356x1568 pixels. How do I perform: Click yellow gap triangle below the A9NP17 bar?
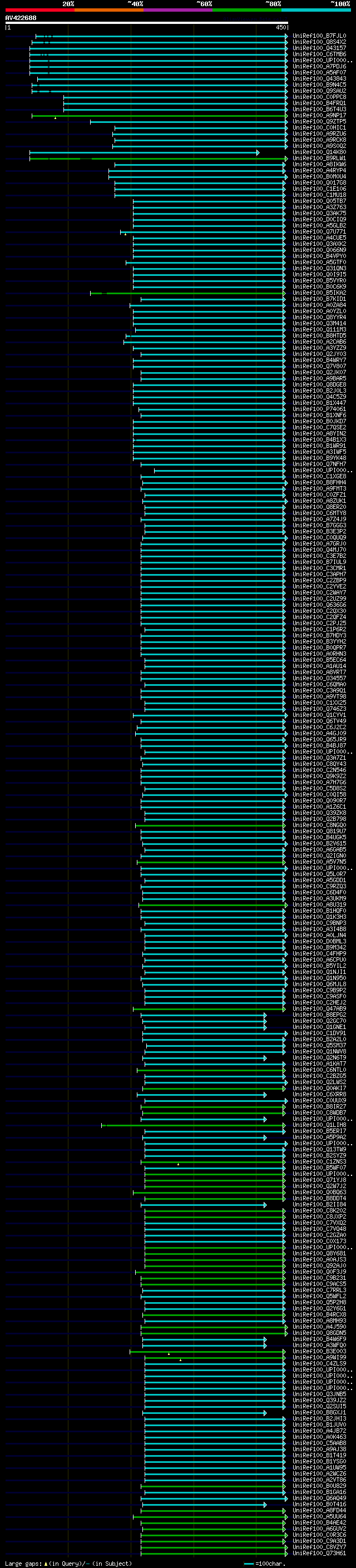[56, 118]
